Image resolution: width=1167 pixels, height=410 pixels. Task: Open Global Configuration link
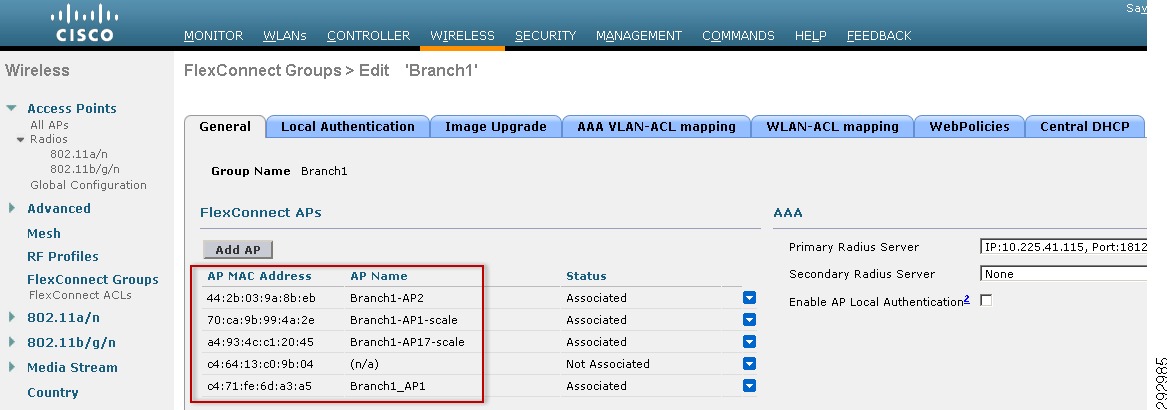[89, 185]
